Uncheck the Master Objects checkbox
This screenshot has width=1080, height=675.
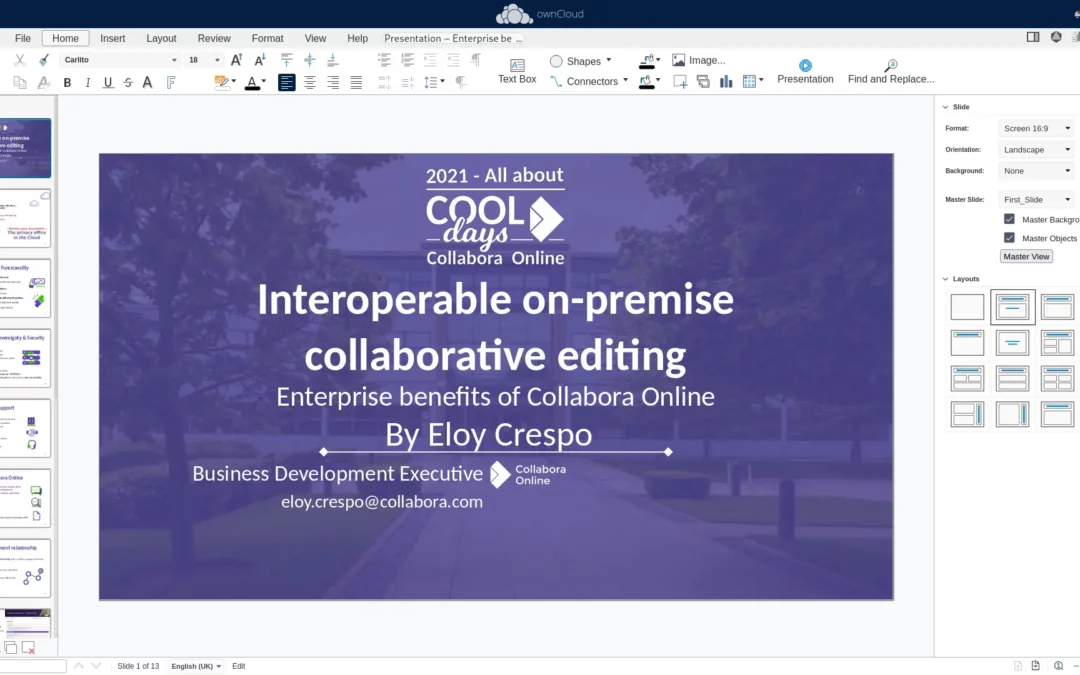(1009, 238)
